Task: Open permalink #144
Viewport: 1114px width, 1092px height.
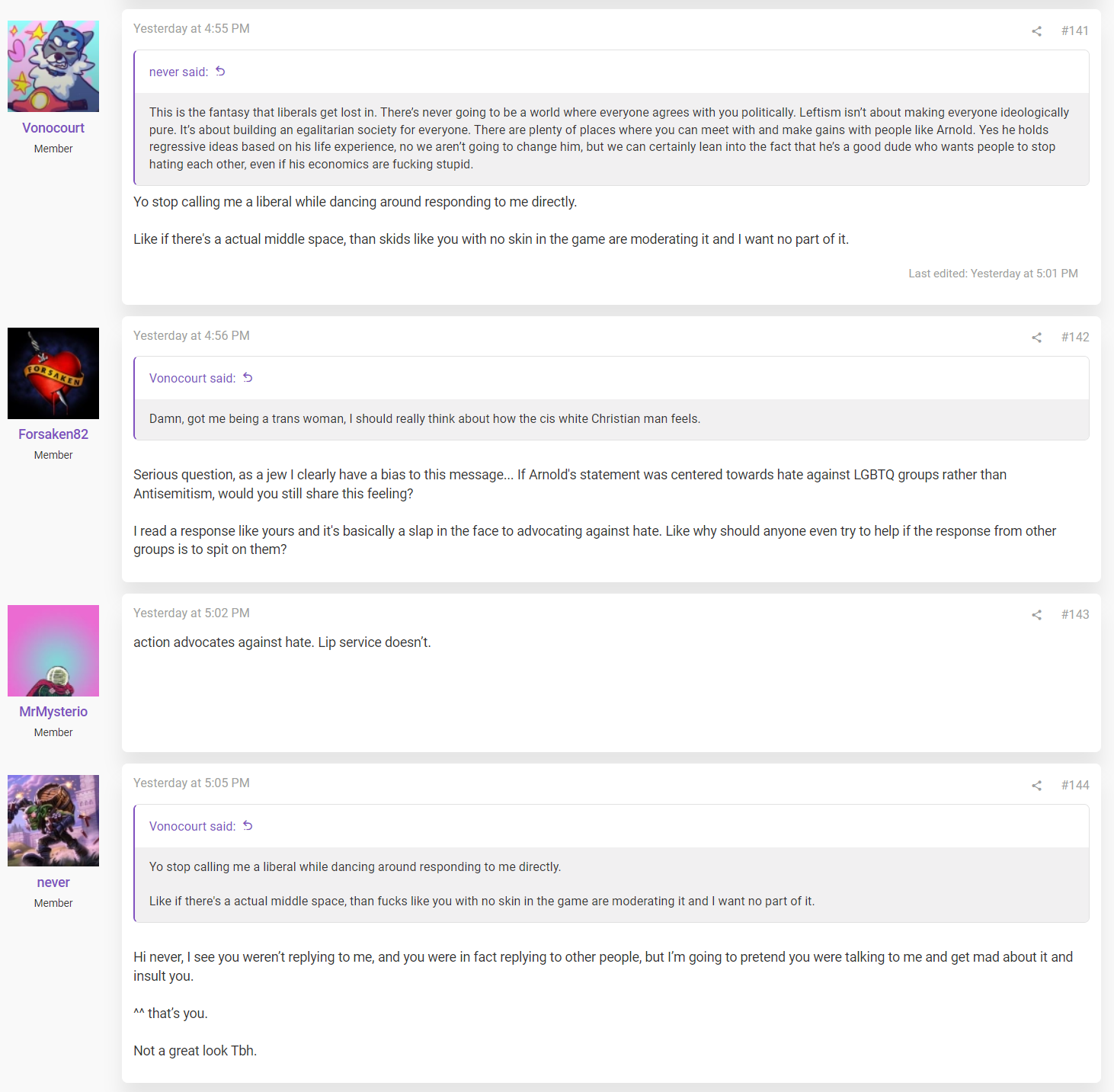Action: coord(1074,785)
